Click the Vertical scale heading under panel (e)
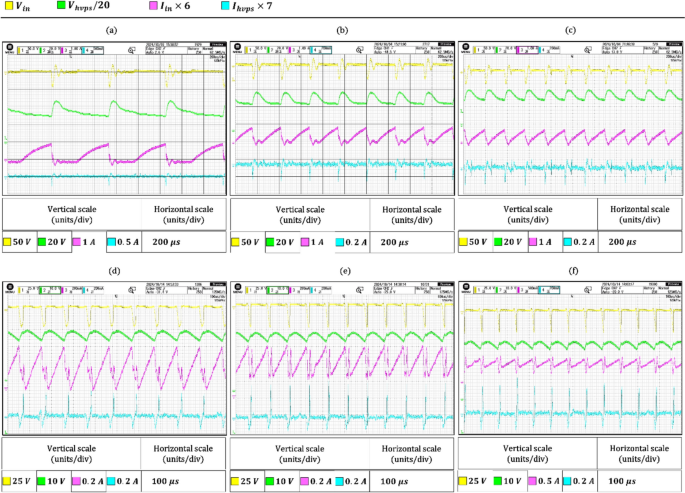 [300, 454]
